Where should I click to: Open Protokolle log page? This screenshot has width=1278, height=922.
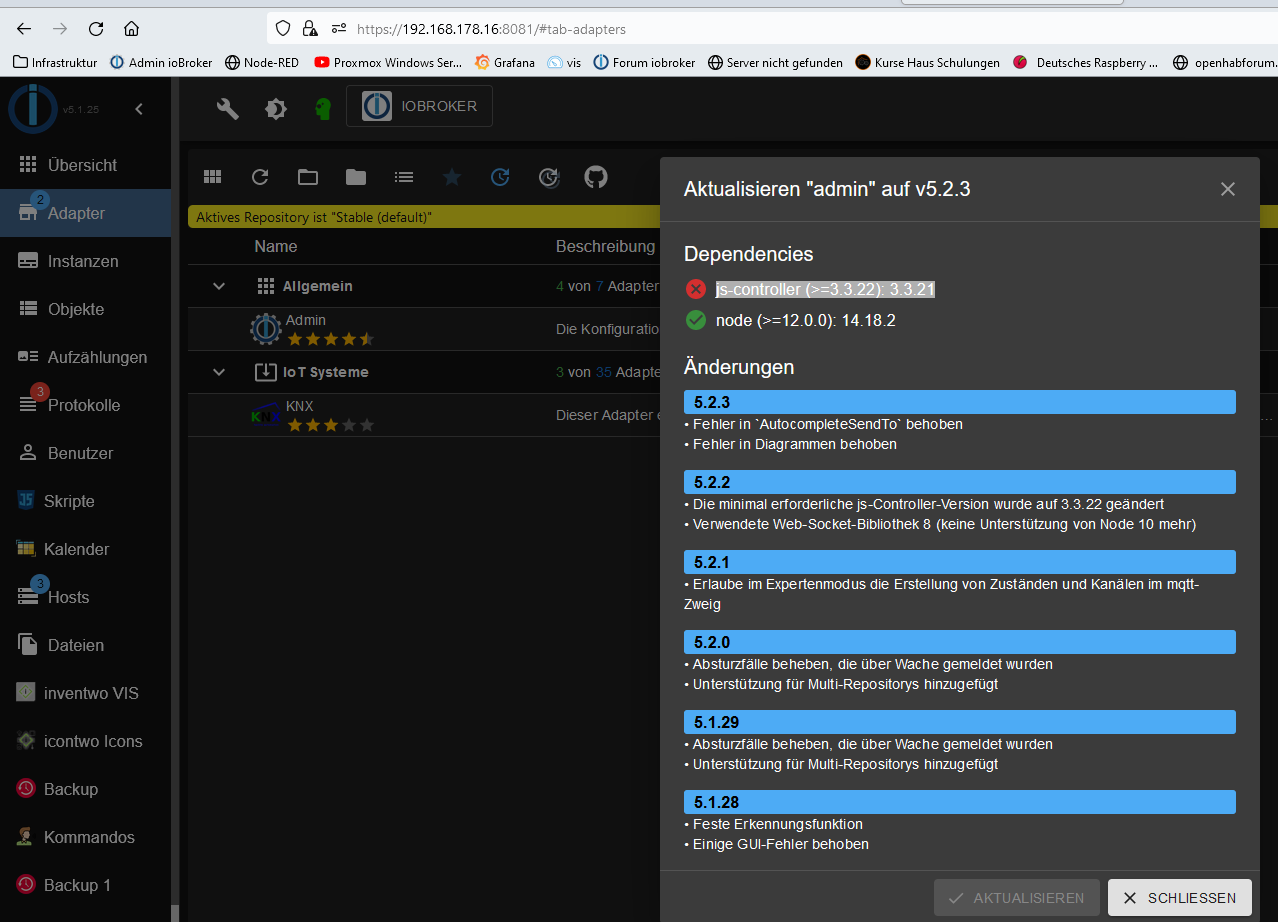(86, 405)
